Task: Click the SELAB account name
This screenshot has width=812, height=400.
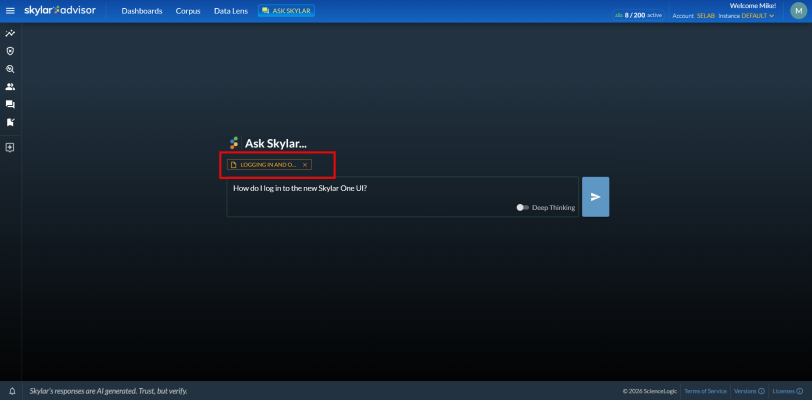Action: 706,16
